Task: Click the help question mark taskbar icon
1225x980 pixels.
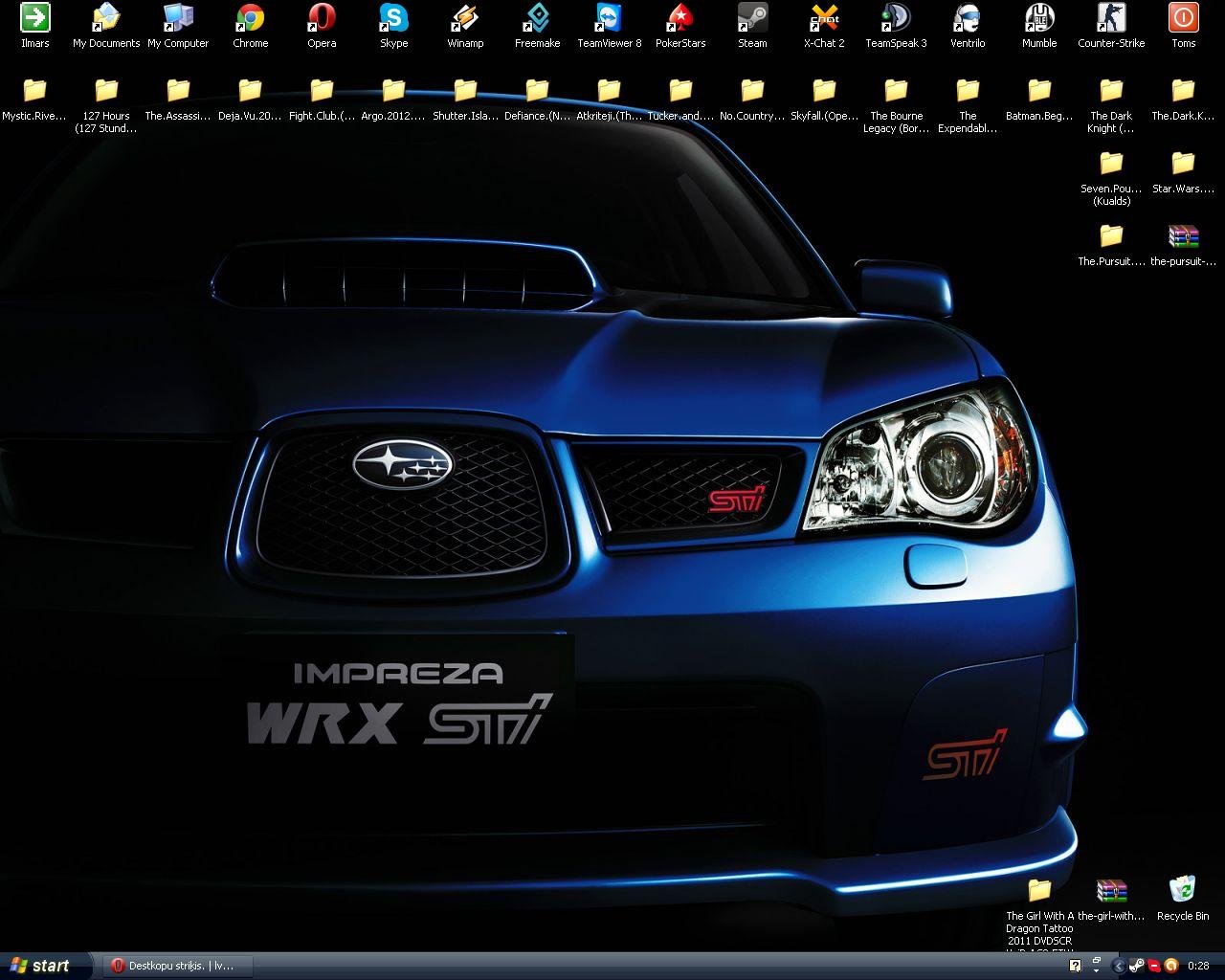Action: (x=1075, y=966)
